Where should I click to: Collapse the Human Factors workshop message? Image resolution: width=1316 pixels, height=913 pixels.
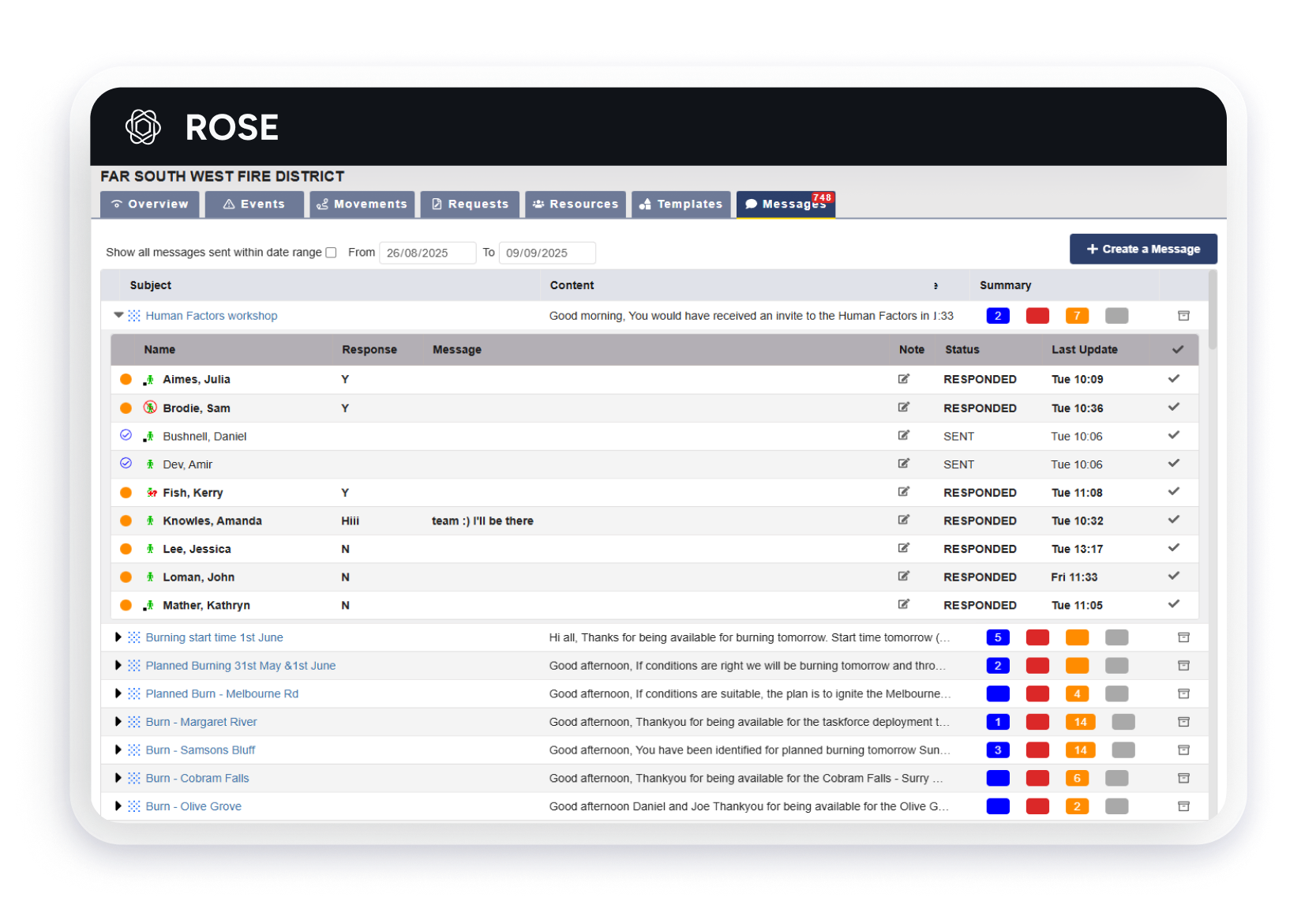tap(118, 315)
